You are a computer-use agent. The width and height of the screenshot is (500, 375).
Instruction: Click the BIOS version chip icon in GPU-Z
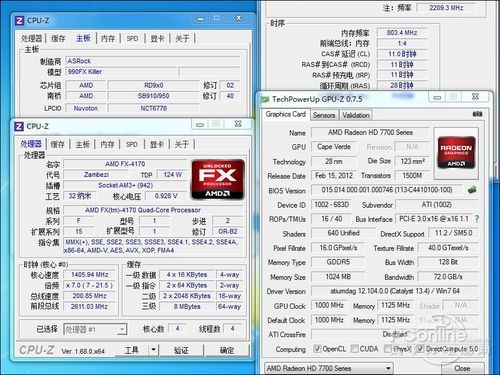click(472, 190)
